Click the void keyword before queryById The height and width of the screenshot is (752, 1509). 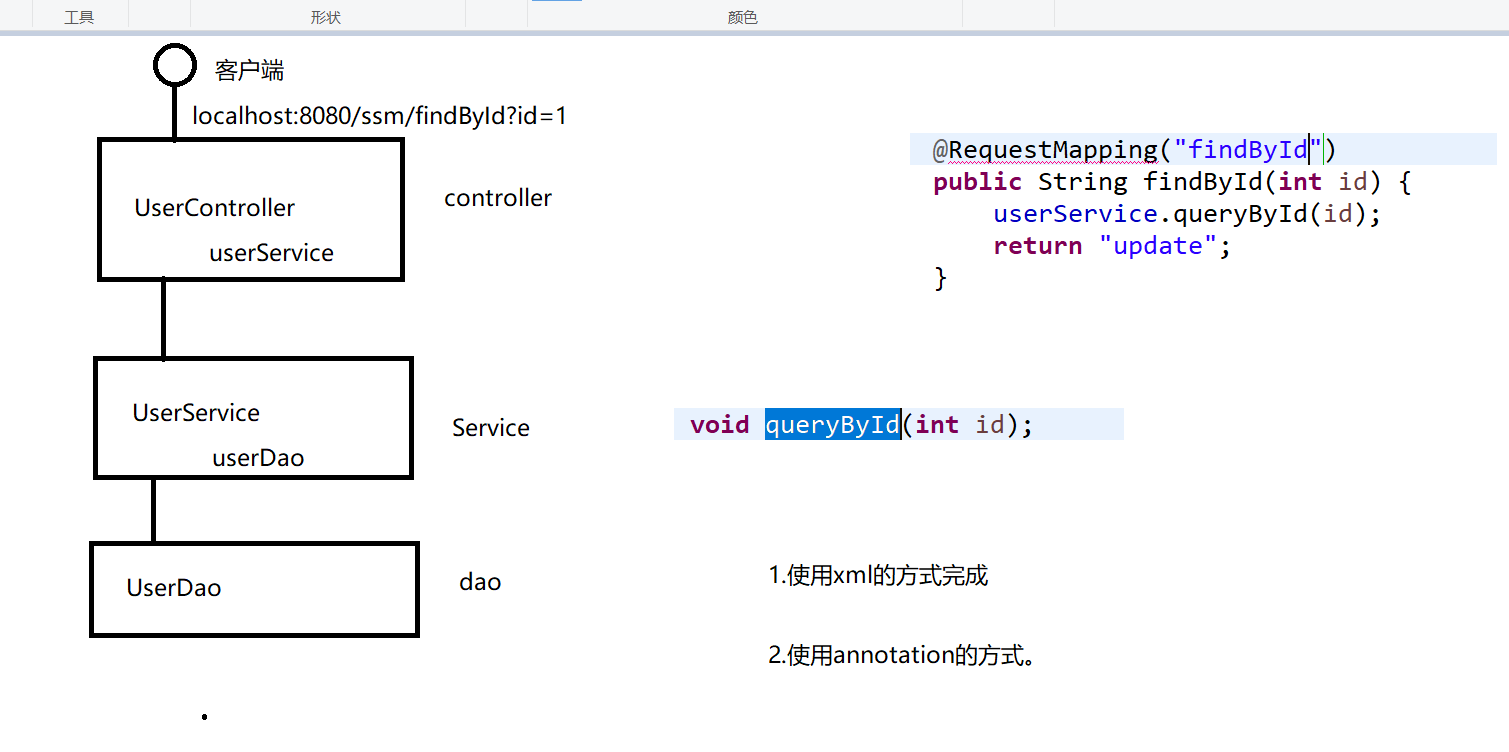(x=720, y=425)
